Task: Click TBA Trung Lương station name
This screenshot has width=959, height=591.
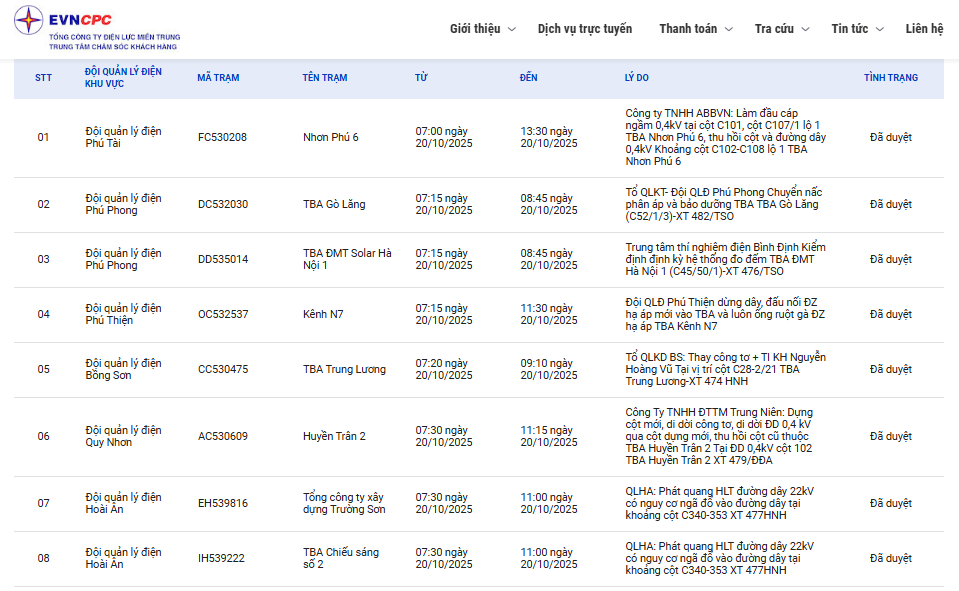Action: 344,370
